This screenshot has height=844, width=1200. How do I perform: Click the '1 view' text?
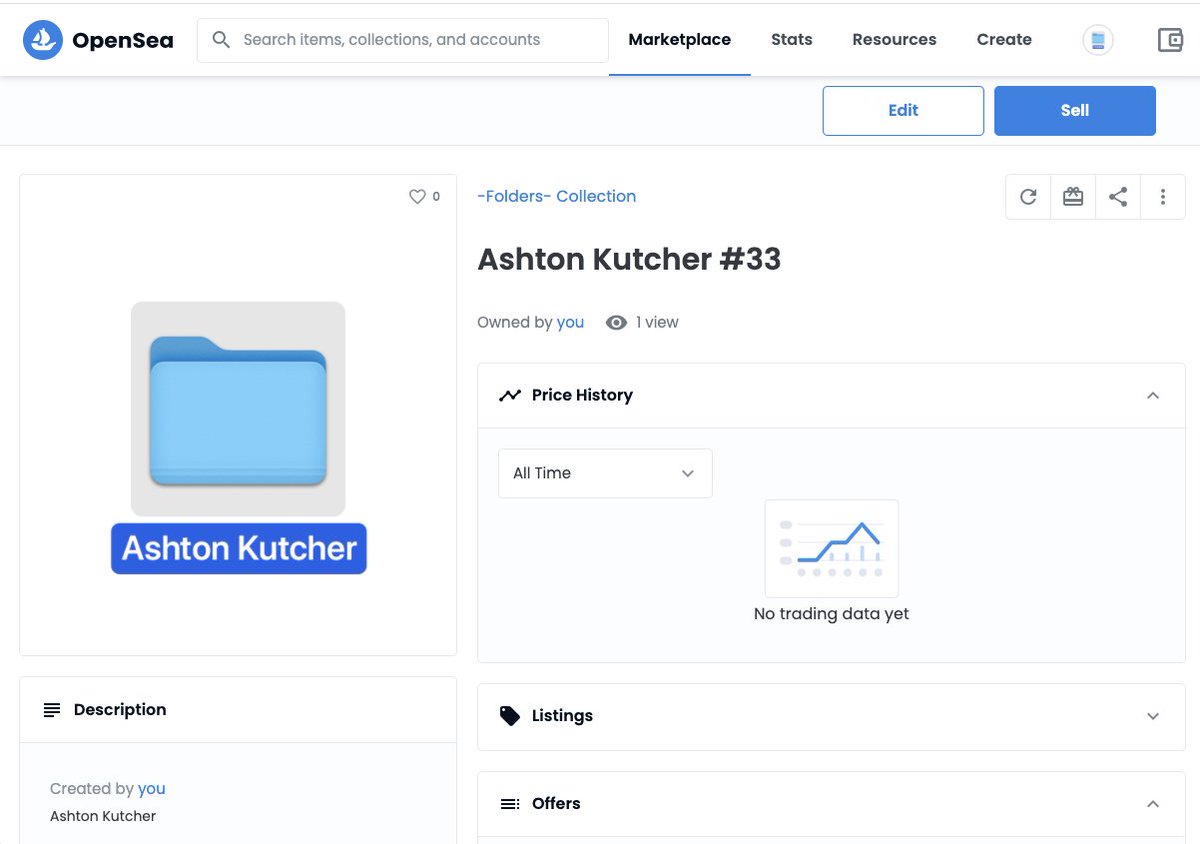click(657, 322)
